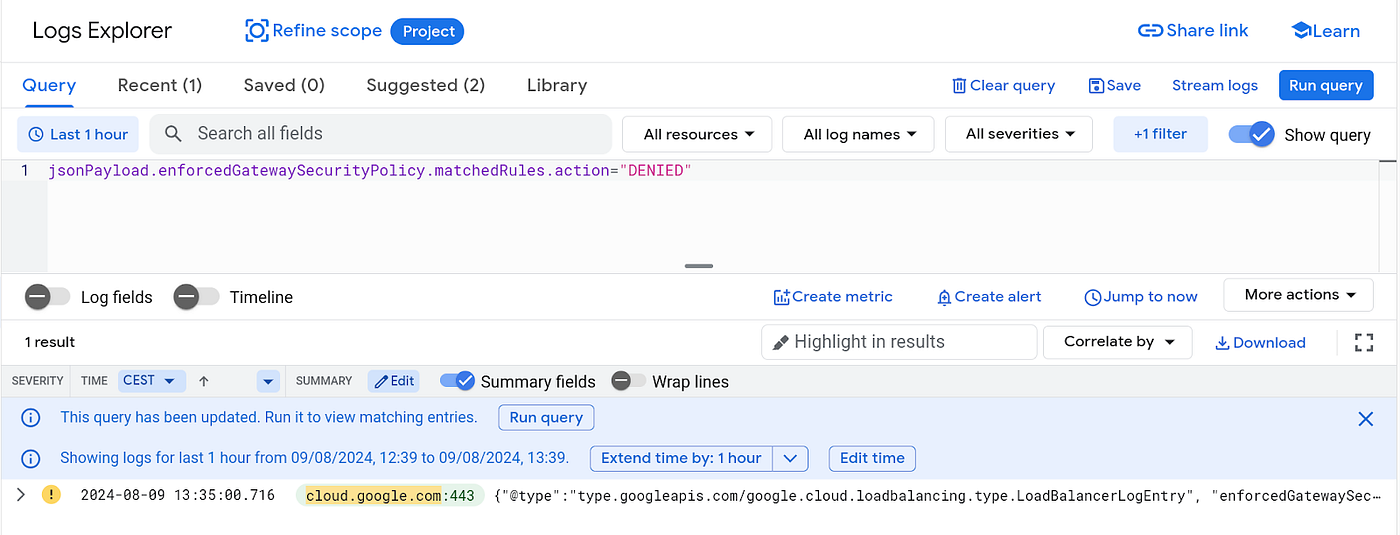Click the TIME column header

[94, 381]
